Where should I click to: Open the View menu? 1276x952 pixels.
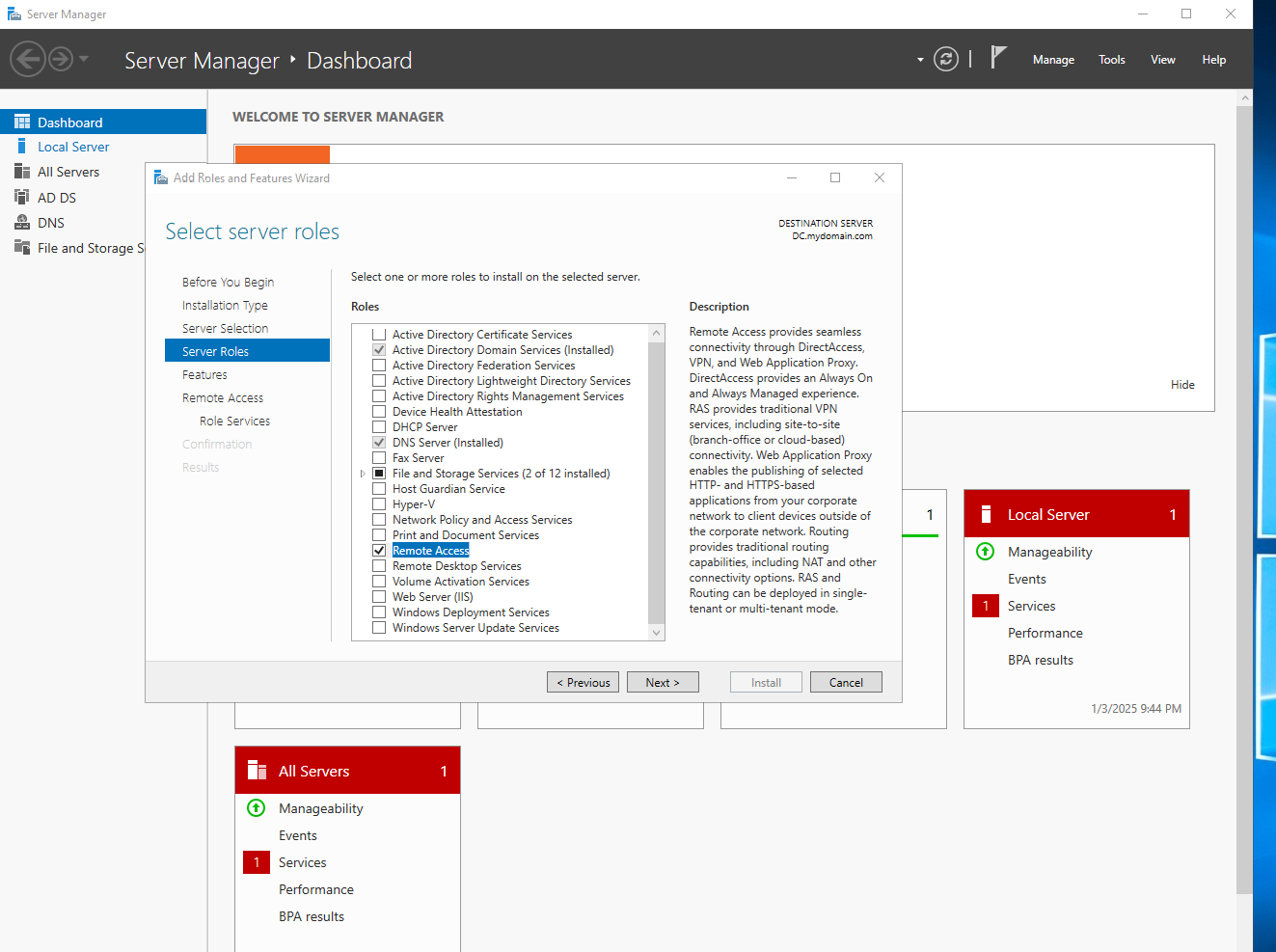1163,60
